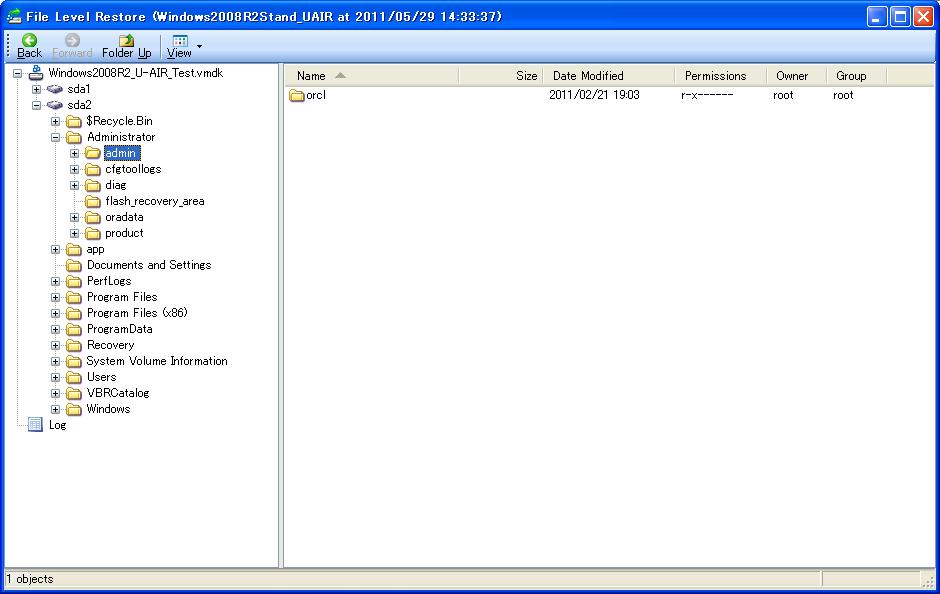Viewport: 940px width, 594px height.
Task: Click the Program Files folder icon
Action: coord(74,297)
